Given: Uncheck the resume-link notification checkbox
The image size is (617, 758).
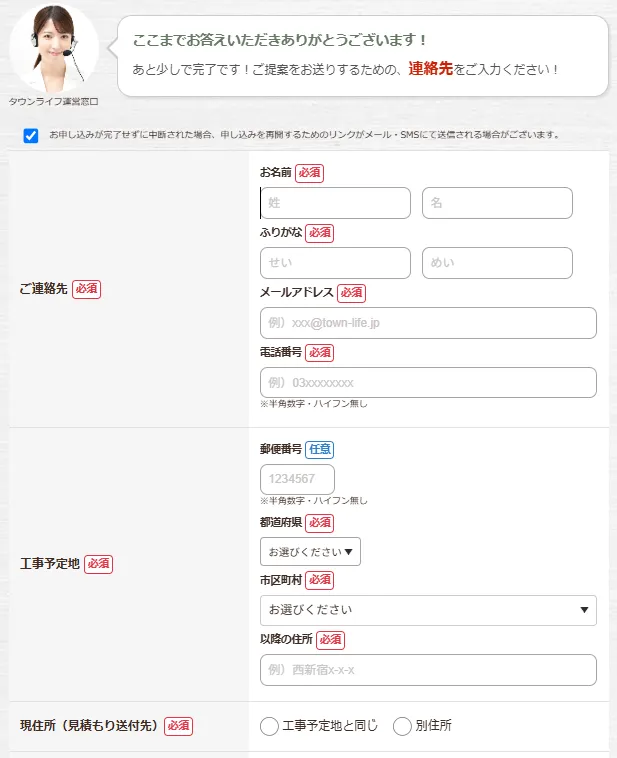Looking at the screenshot, I should click(x=31, y=135).
